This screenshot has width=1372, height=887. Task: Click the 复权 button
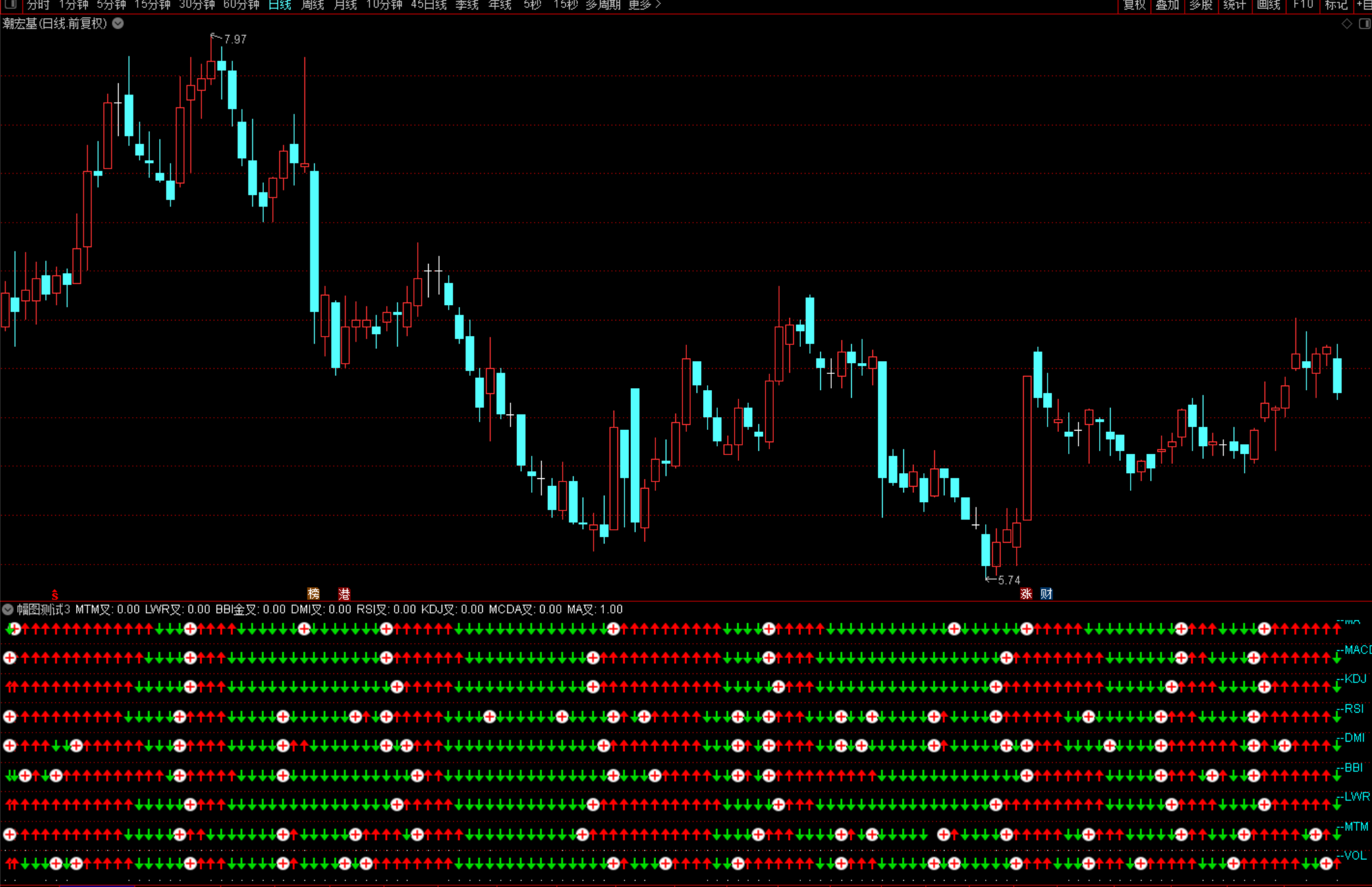1134,5
